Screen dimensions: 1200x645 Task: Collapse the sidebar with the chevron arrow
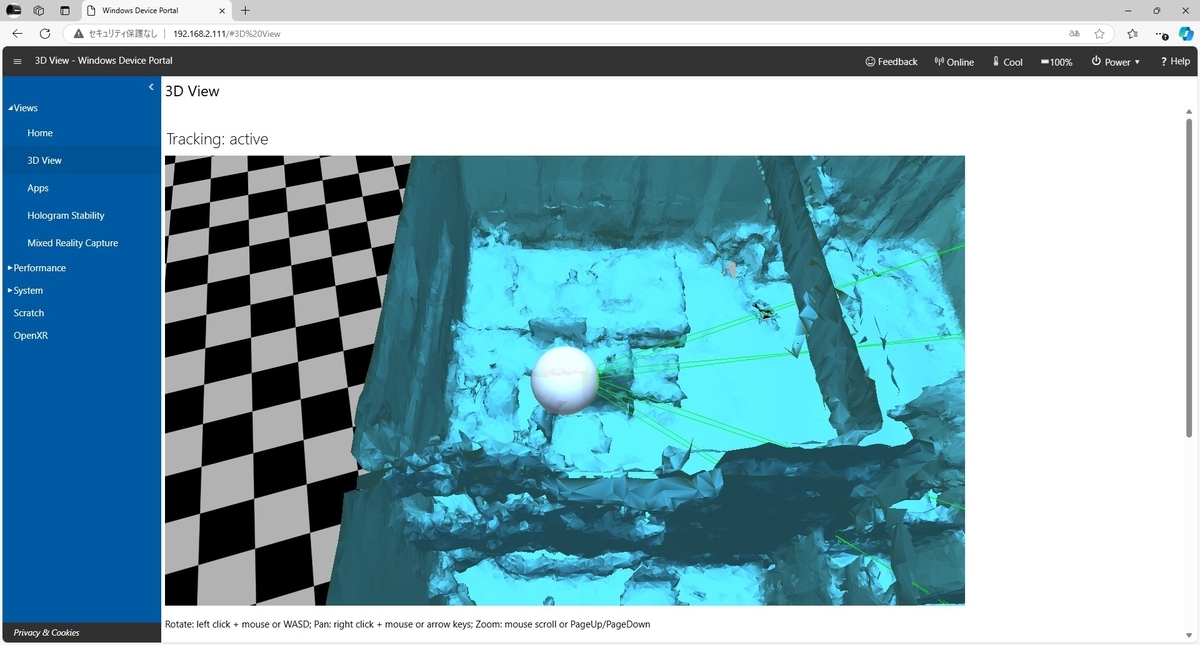[x=152, y=87]
